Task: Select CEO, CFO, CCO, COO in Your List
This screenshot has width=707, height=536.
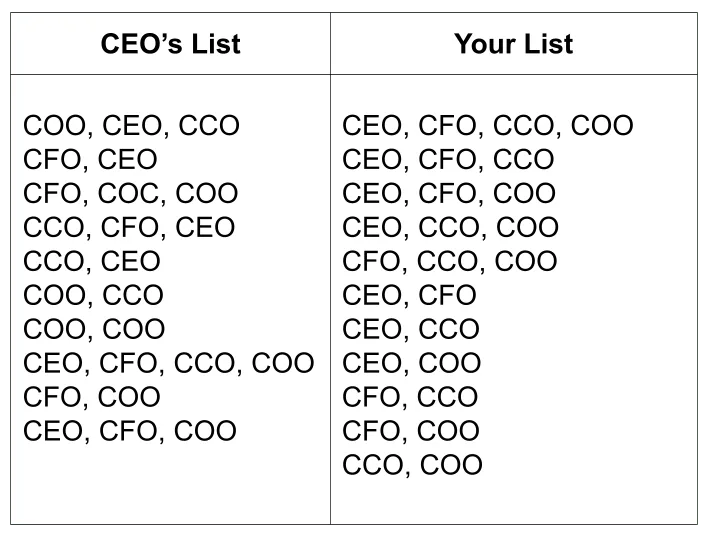Action: point(488,125)
